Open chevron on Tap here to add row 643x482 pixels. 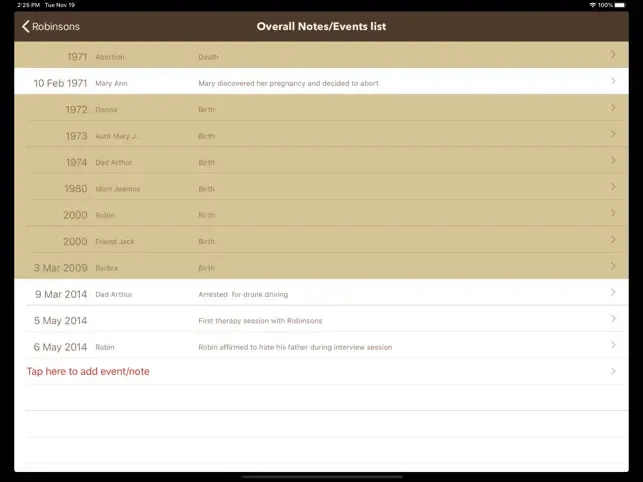[x=613, y=371]
